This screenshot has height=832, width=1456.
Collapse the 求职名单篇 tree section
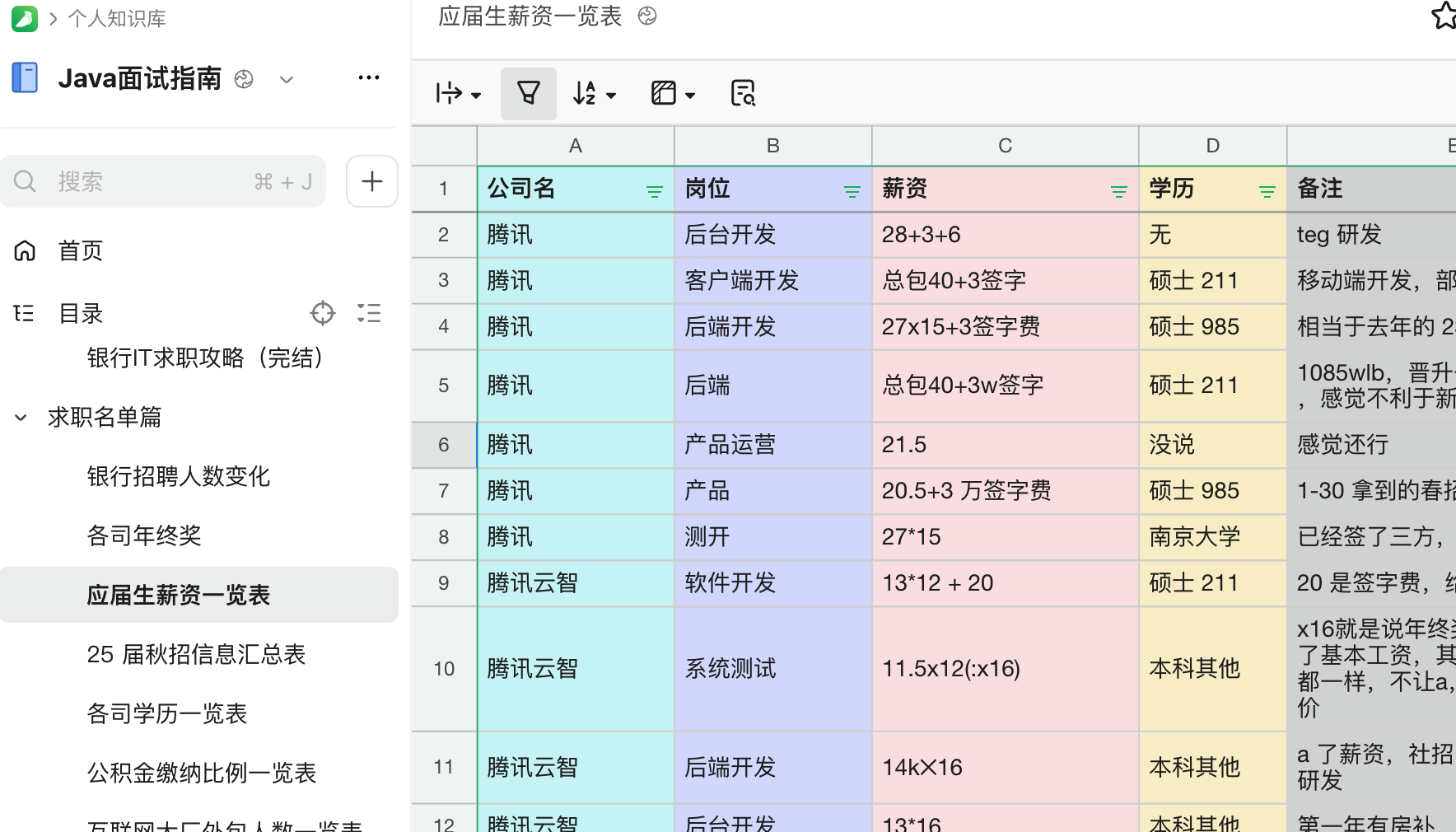21,418
